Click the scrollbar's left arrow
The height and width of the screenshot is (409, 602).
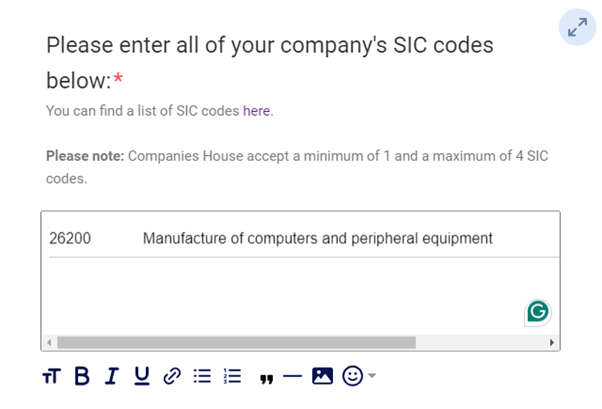pyautogui.click(x=47, y=342)
